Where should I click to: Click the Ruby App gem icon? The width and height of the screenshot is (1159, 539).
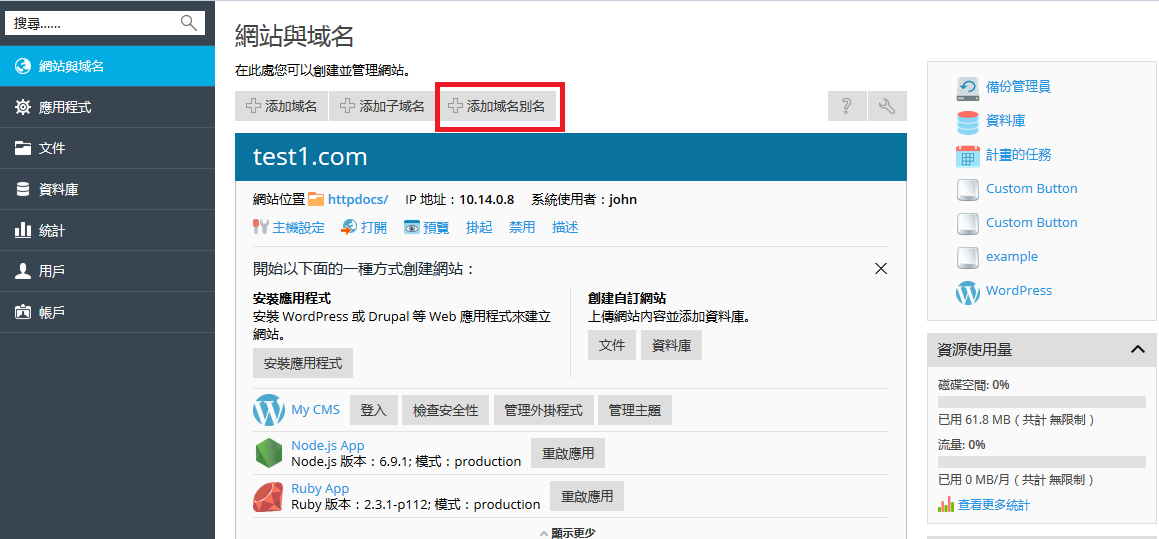pyautogui.click(x=268, y=496)
